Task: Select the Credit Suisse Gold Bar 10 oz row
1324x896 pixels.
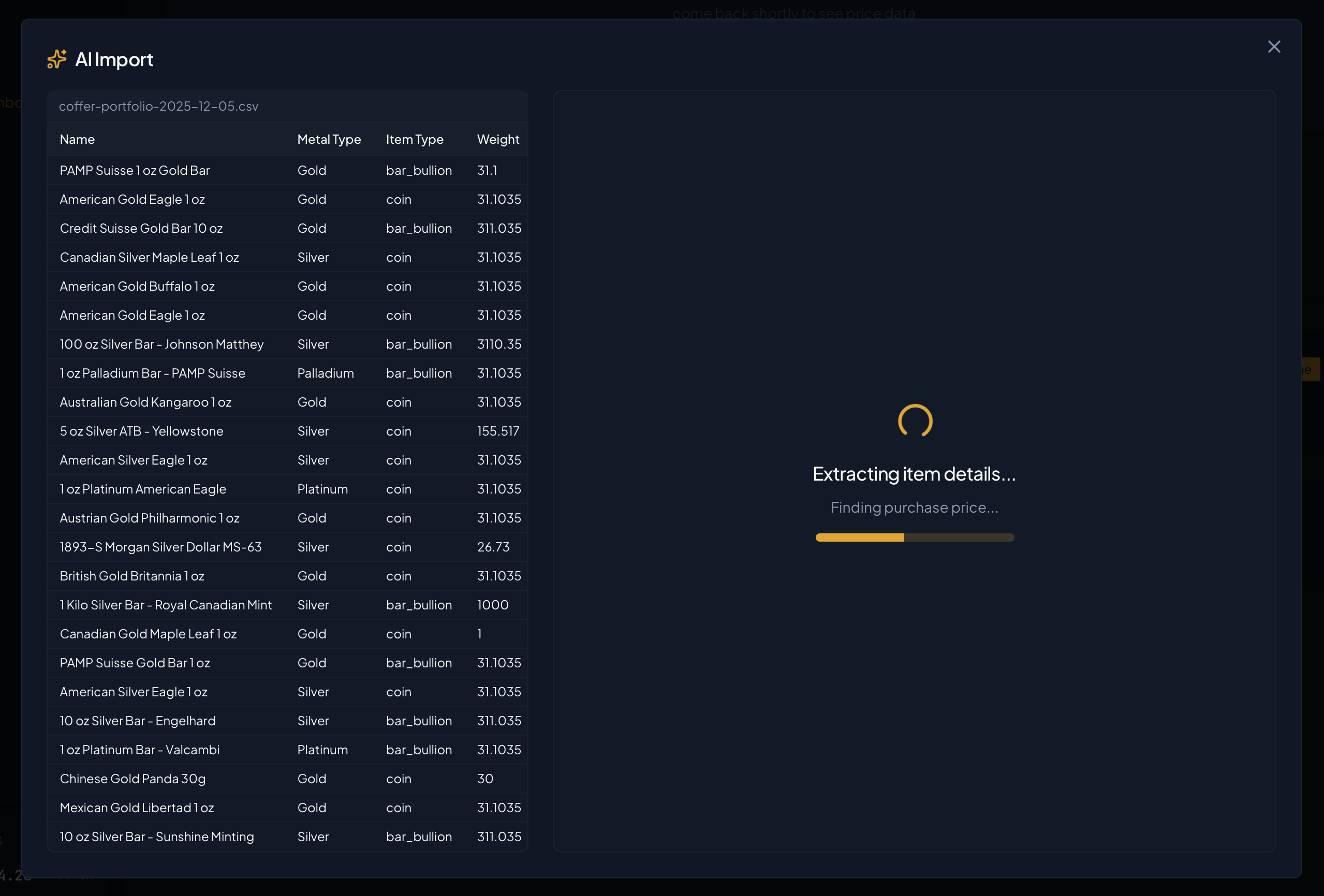Action: click(x=228, y=228)
